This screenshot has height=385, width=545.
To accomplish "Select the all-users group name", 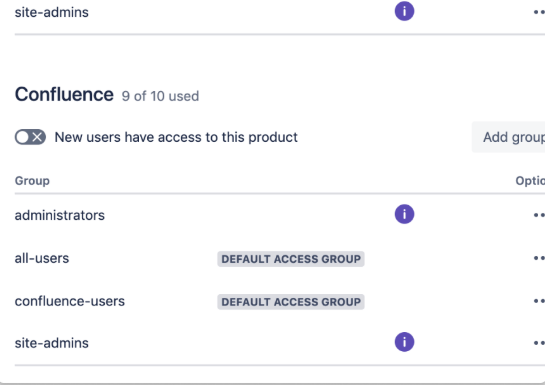I will pyautogui.click(x=42, y=258).
